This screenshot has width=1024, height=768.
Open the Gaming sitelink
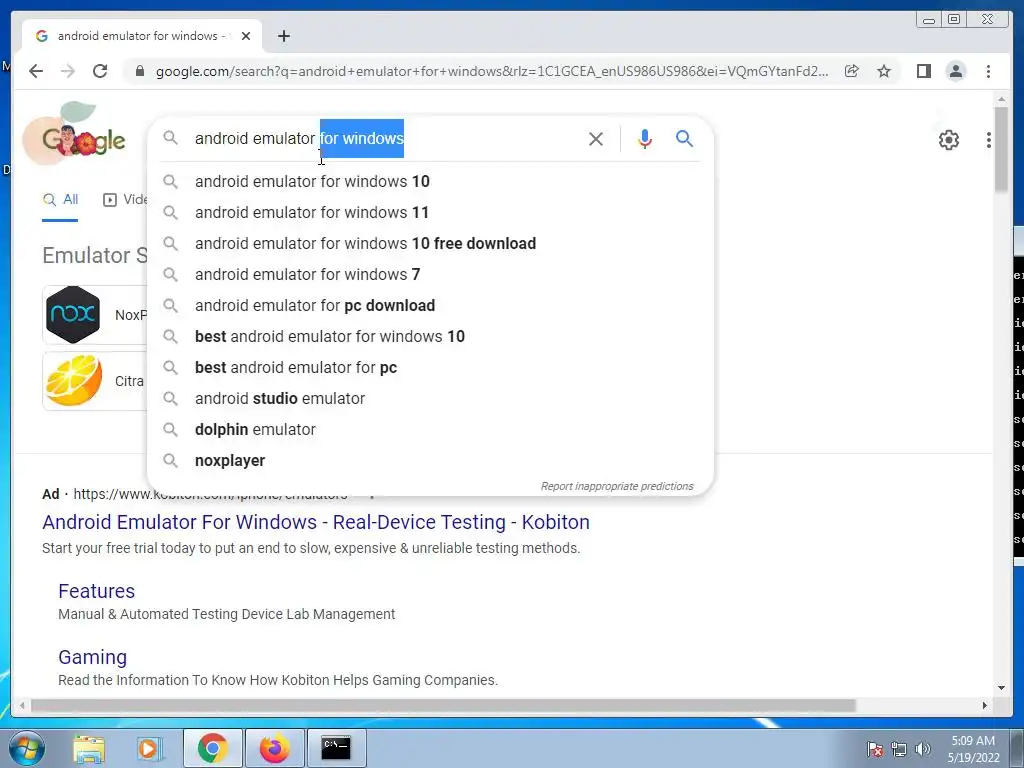(x=93, y=657)
